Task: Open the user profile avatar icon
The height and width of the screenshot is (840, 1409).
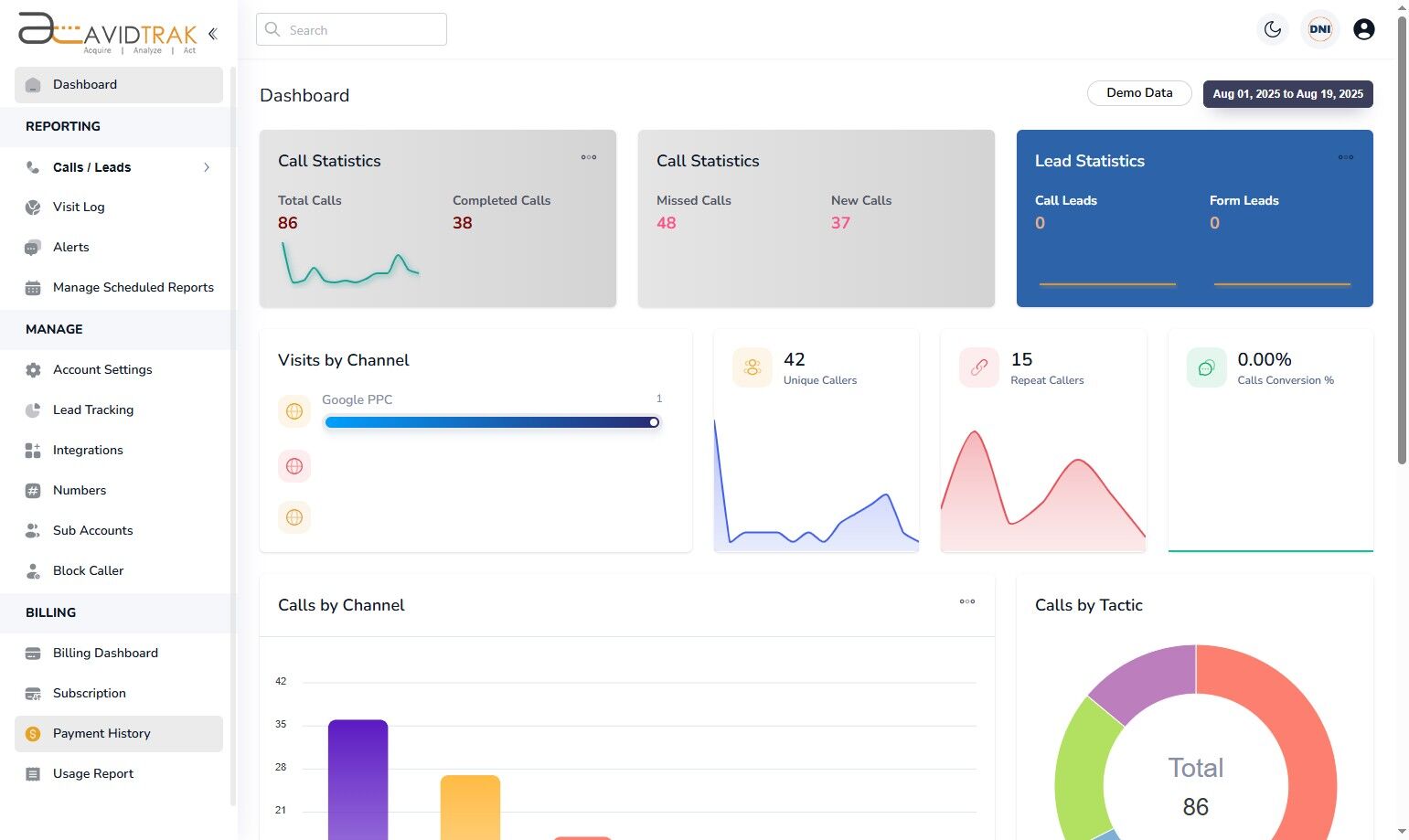Action: click(x=1363, y=29)
